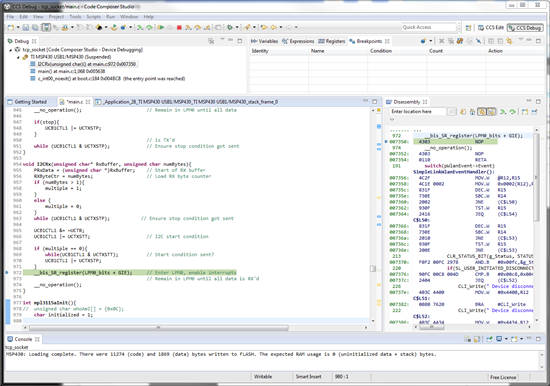
Task: Open the New file dropdown arrow
Action: click(18, 27)
